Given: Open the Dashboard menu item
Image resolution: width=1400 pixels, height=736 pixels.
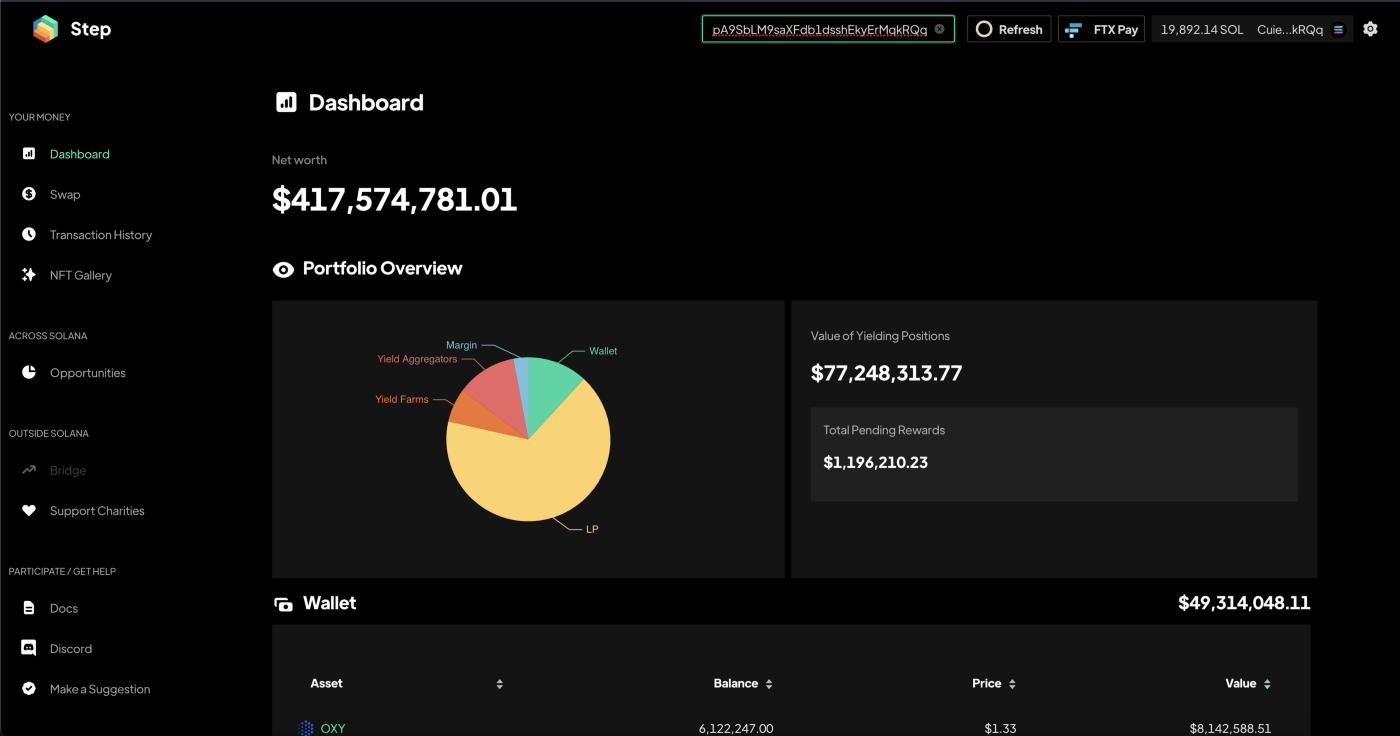Looking at the screenshot, I should (79, 154).
